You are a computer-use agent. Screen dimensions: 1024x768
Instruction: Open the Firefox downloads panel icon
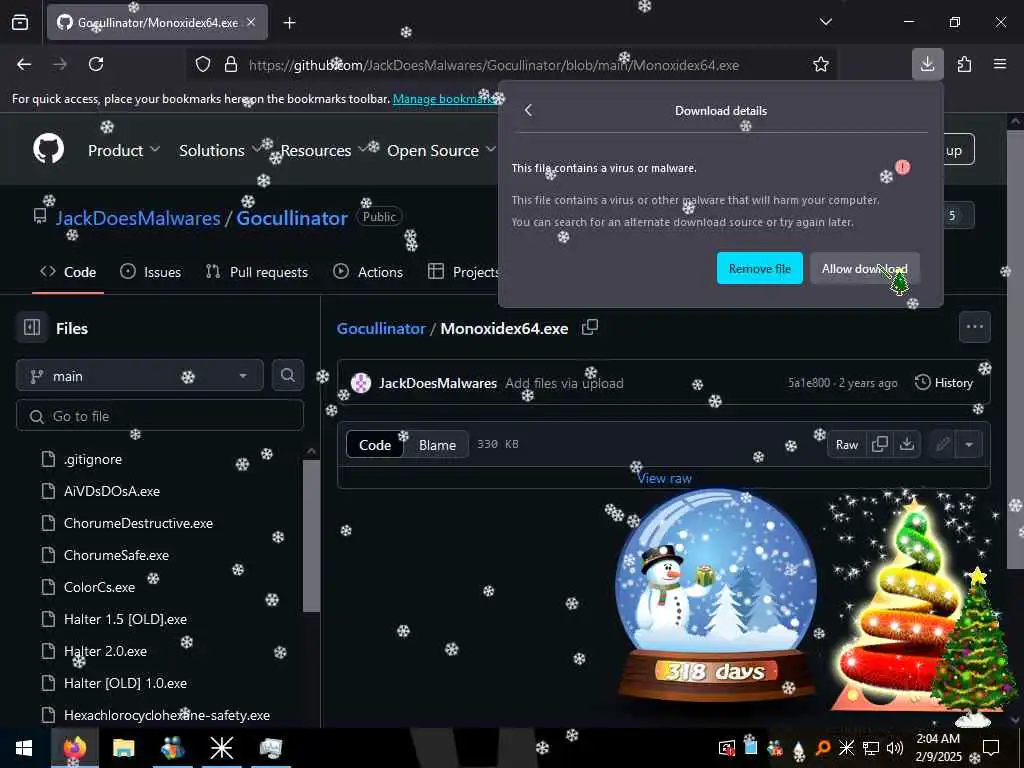927,64
